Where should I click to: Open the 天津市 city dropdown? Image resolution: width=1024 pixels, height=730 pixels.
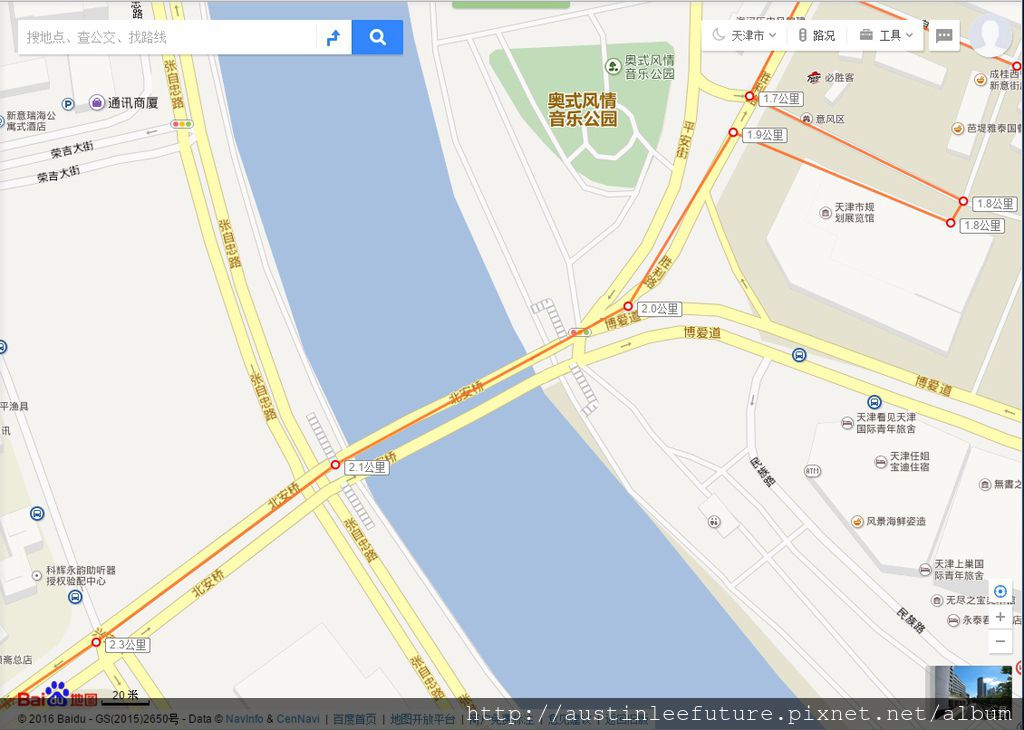744,35
